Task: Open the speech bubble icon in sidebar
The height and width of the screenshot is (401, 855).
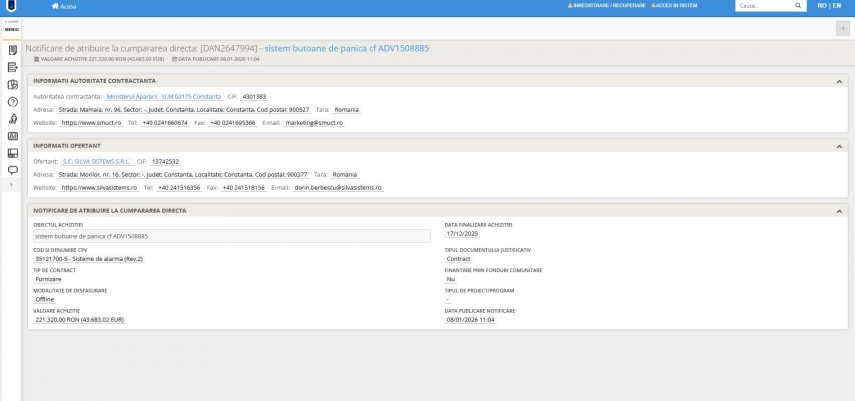Action: [12, 170]
